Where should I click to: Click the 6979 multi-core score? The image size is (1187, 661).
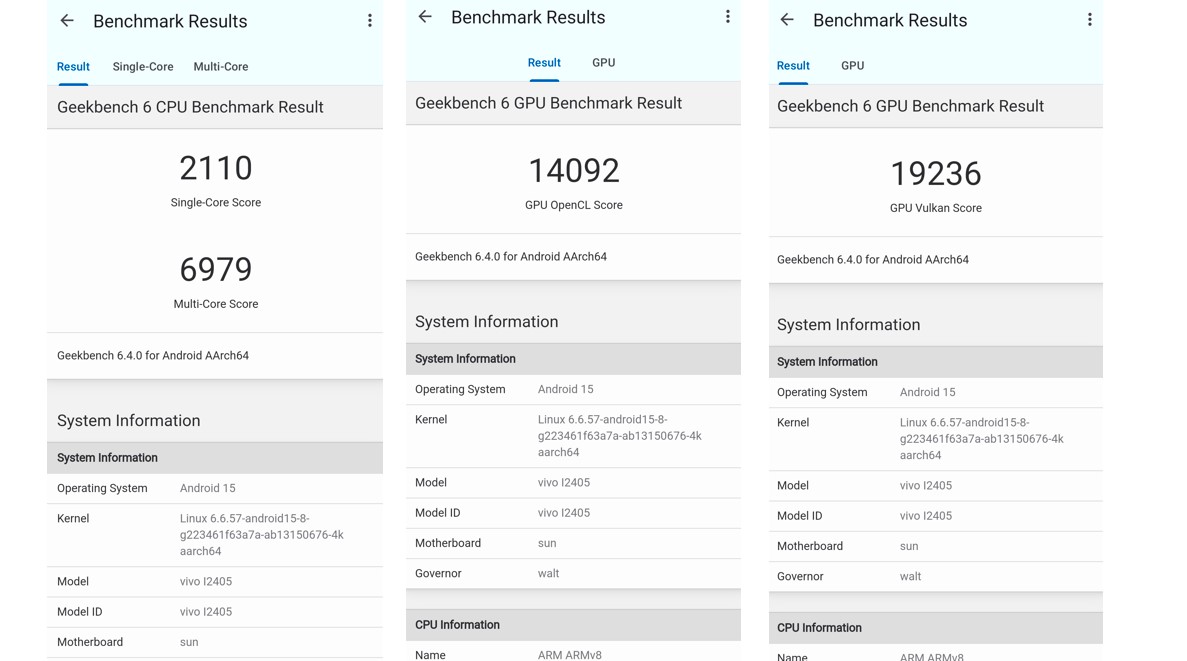coord(216,270)
